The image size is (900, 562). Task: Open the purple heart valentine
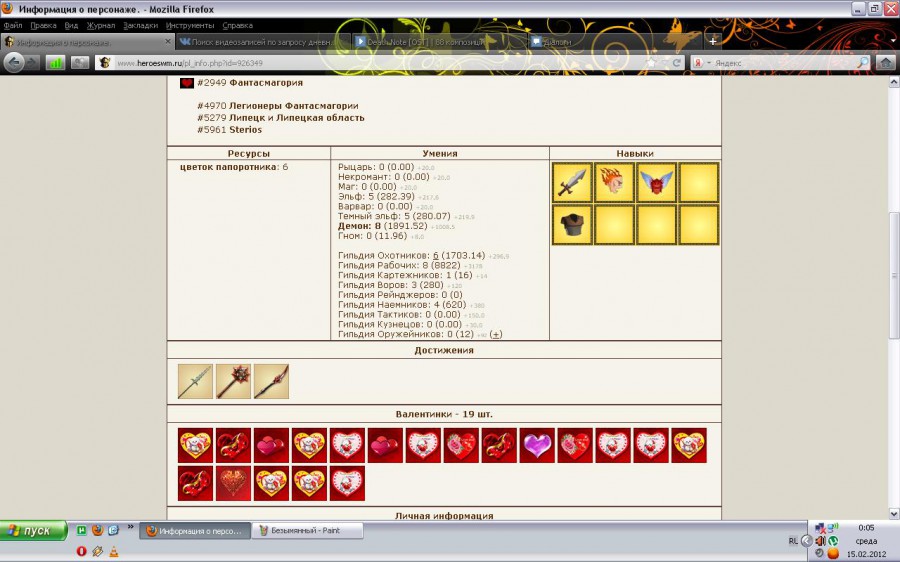pos(536,445)
